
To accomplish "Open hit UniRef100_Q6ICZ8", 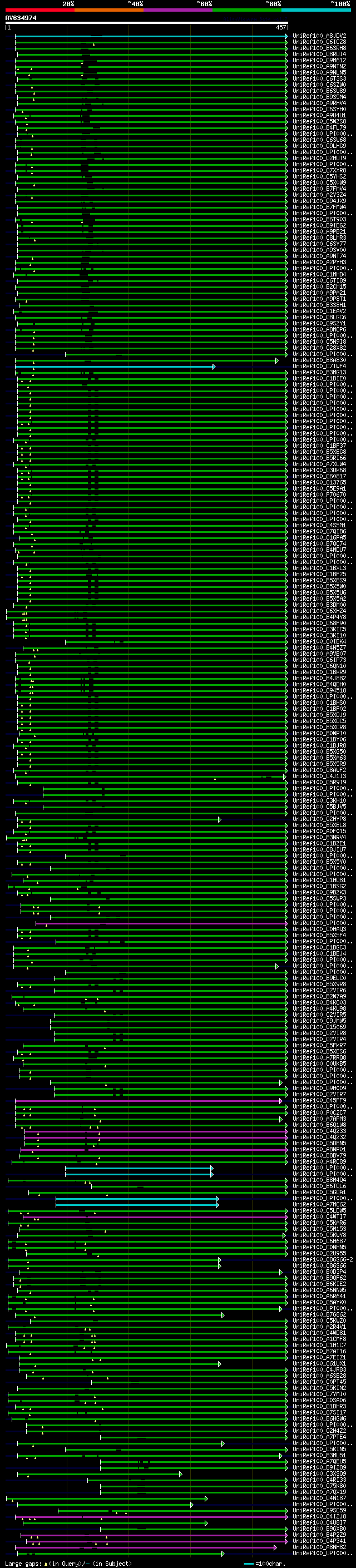I will click(x=319, y=42).
